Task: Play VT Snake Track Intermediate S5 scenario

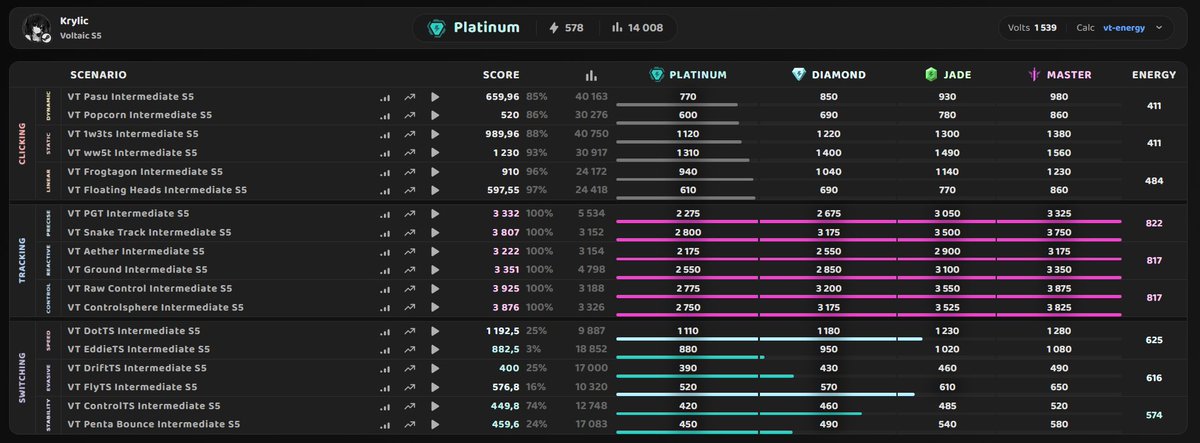Action: 435,232
